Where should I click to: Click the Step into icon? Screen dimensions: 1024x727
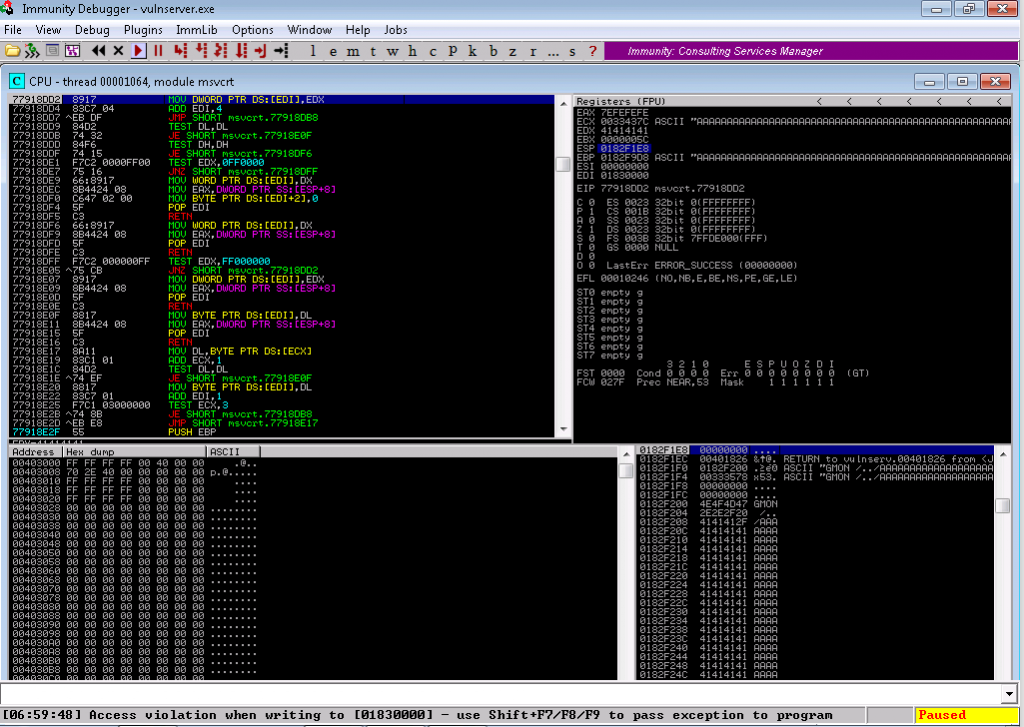pyautogui.click(x=180, y=50)
